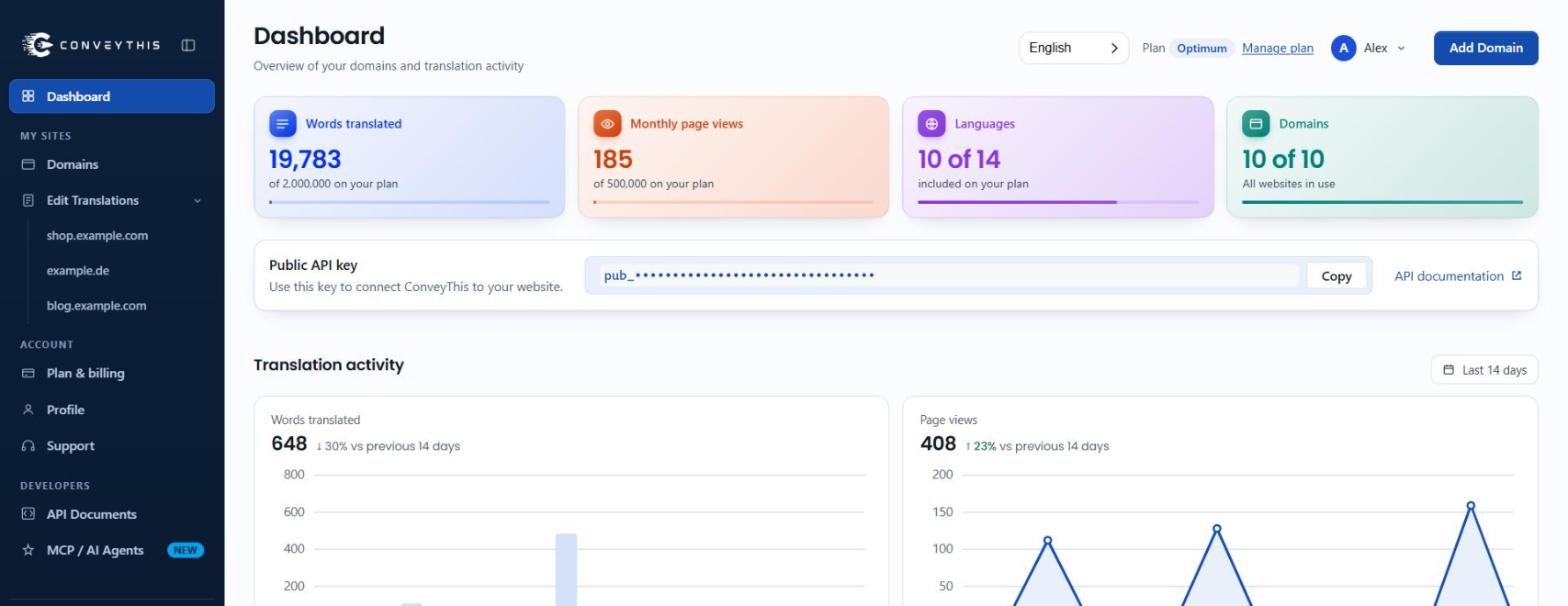Click Domains card icon

(1256, 124)
